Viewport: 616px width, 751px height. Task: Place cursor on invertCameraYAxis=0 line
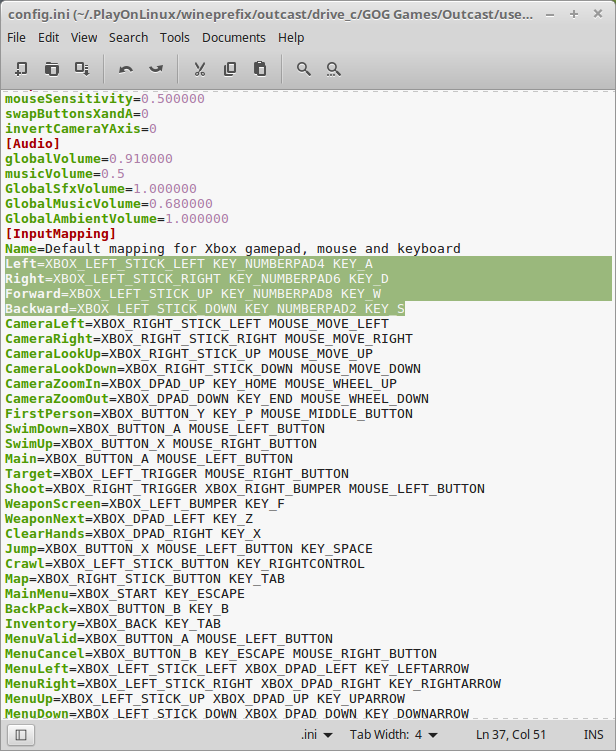[x=81, y=129]
